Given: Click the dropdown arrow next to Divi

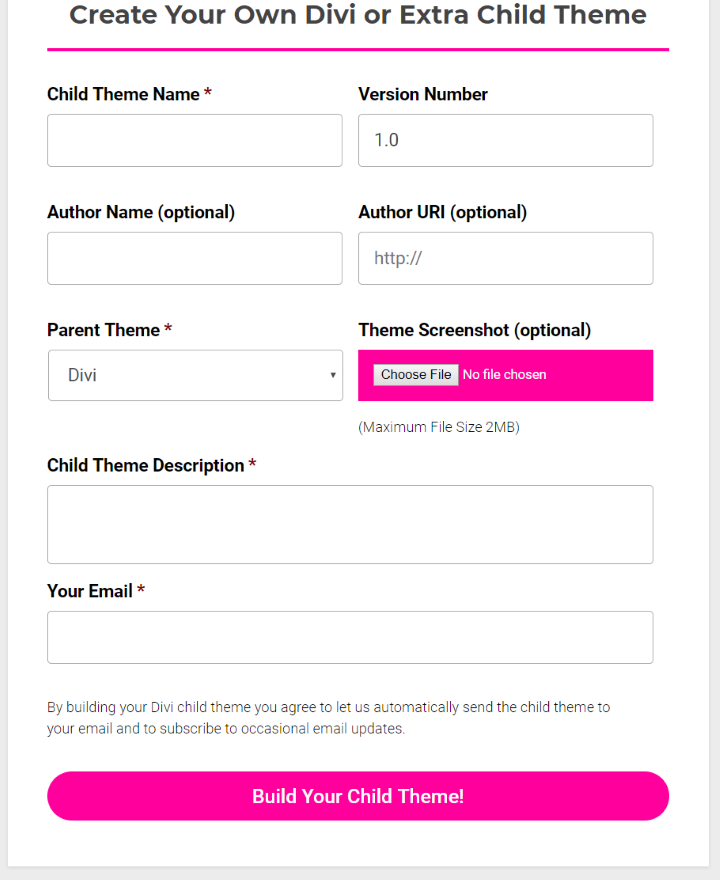Looking at the screenshot, I should click(333, 375).
